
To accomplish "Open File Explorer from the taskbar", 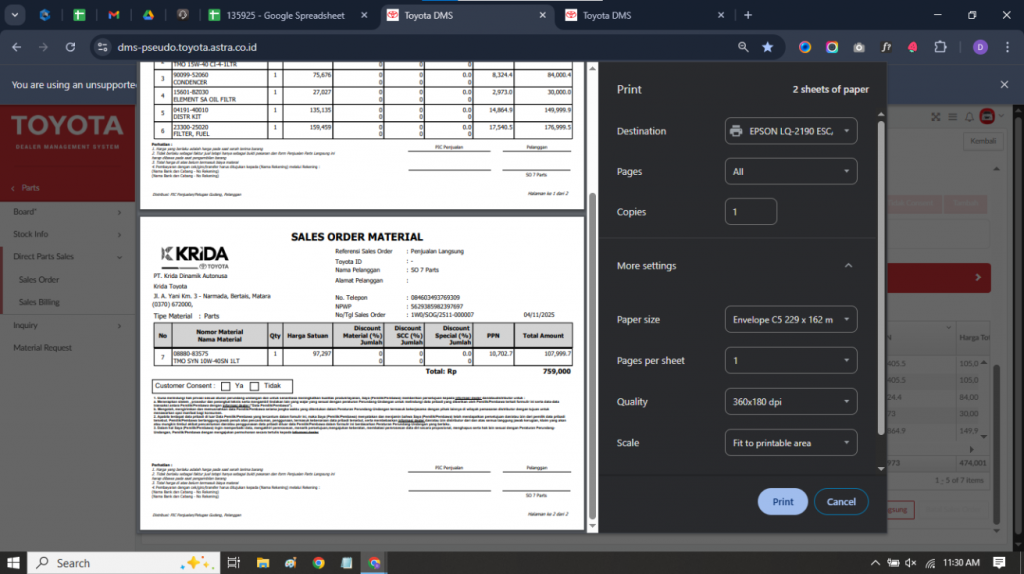I will point(263,562).
